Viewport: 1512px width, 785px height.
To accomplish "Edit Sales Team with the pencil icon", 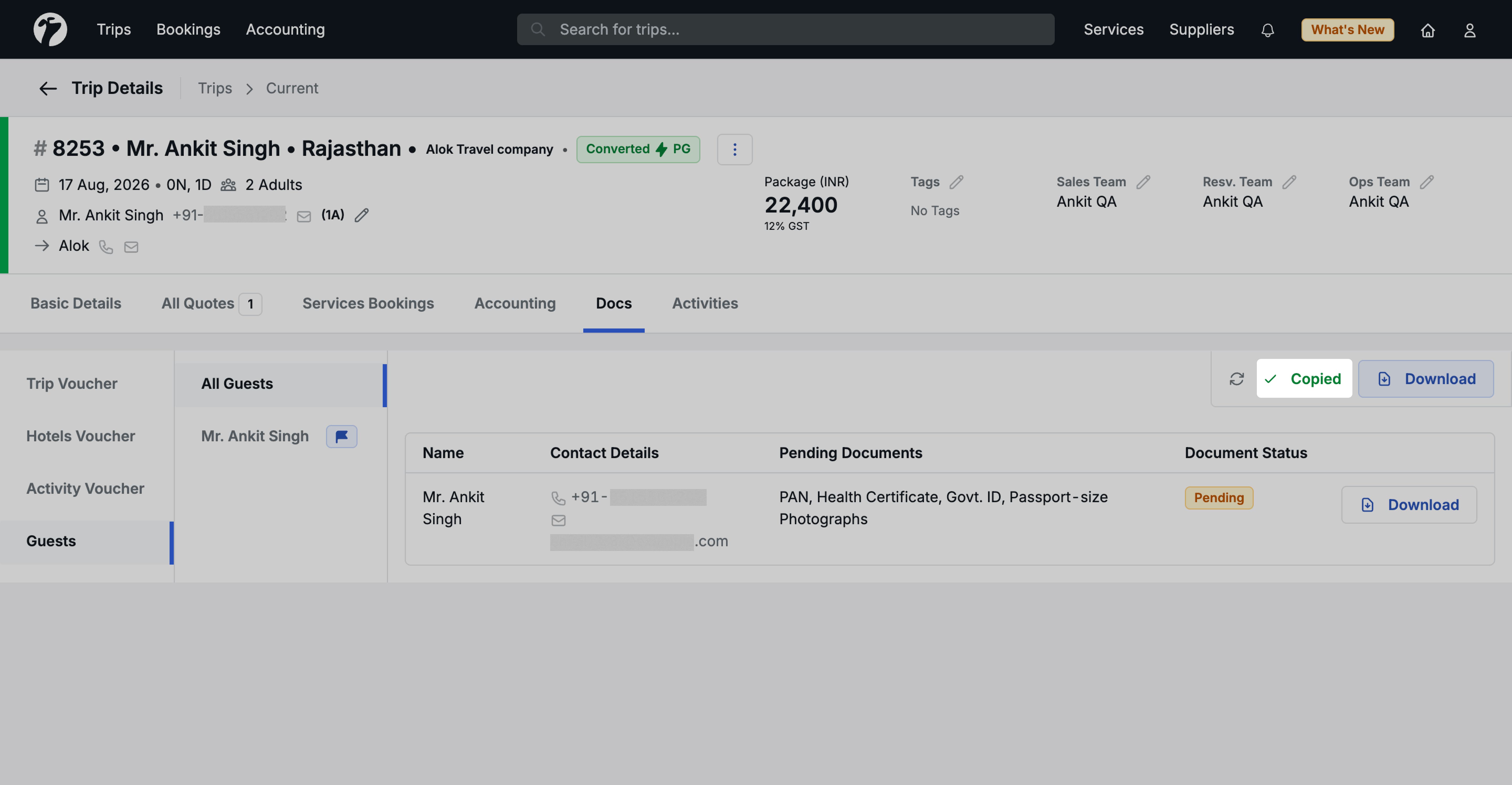I will [1143, 182].
